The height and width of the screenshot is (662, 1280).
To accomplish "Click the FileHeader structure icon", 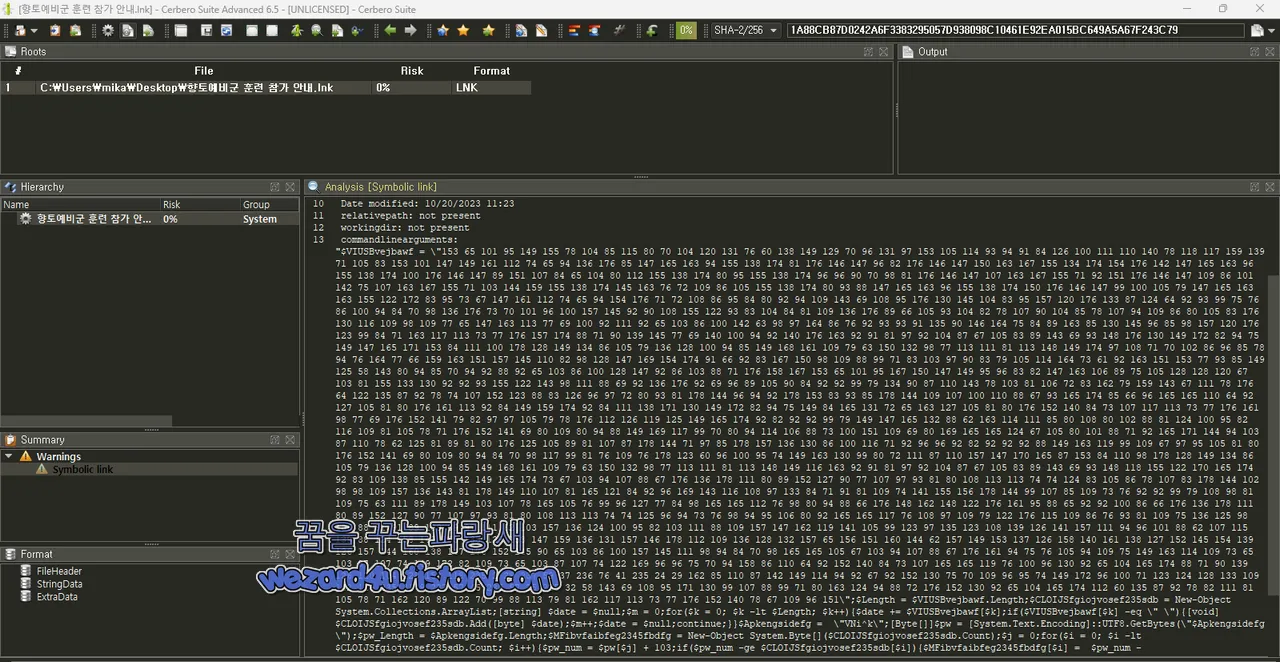I will coord(27,571).
